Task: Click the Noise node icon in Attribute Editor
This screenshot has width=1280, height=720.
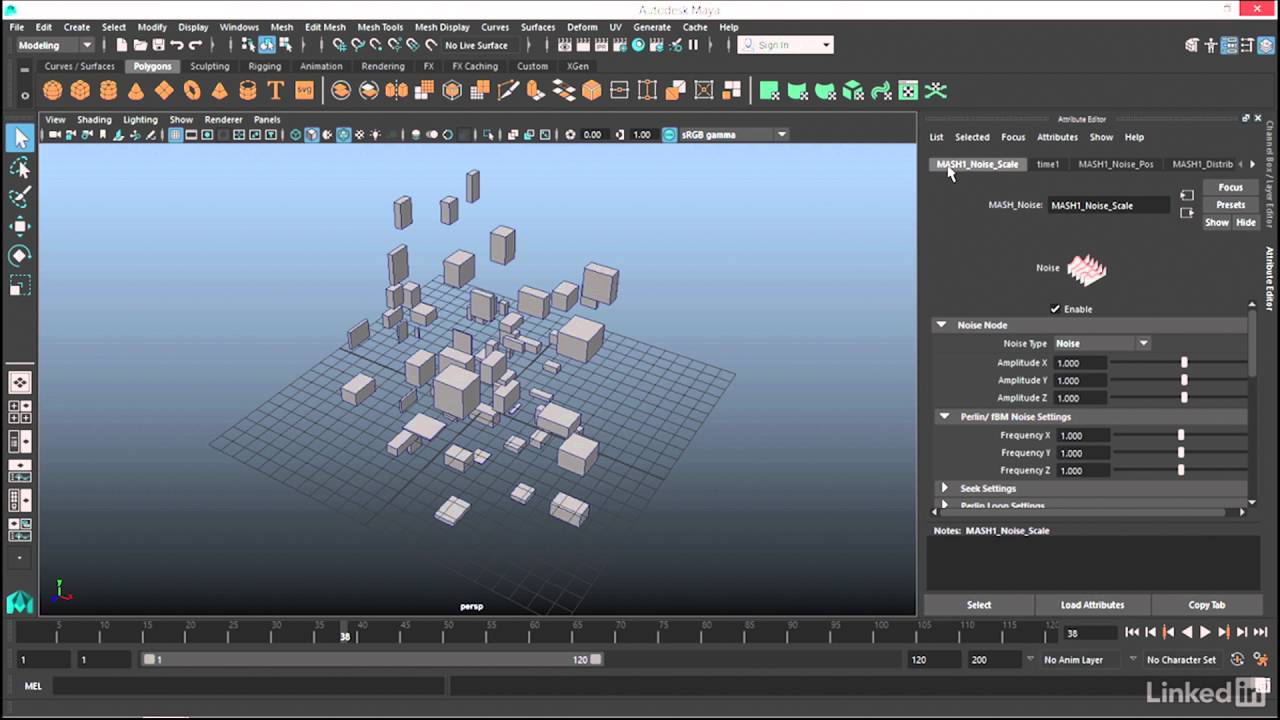Action: point(1086,268)
